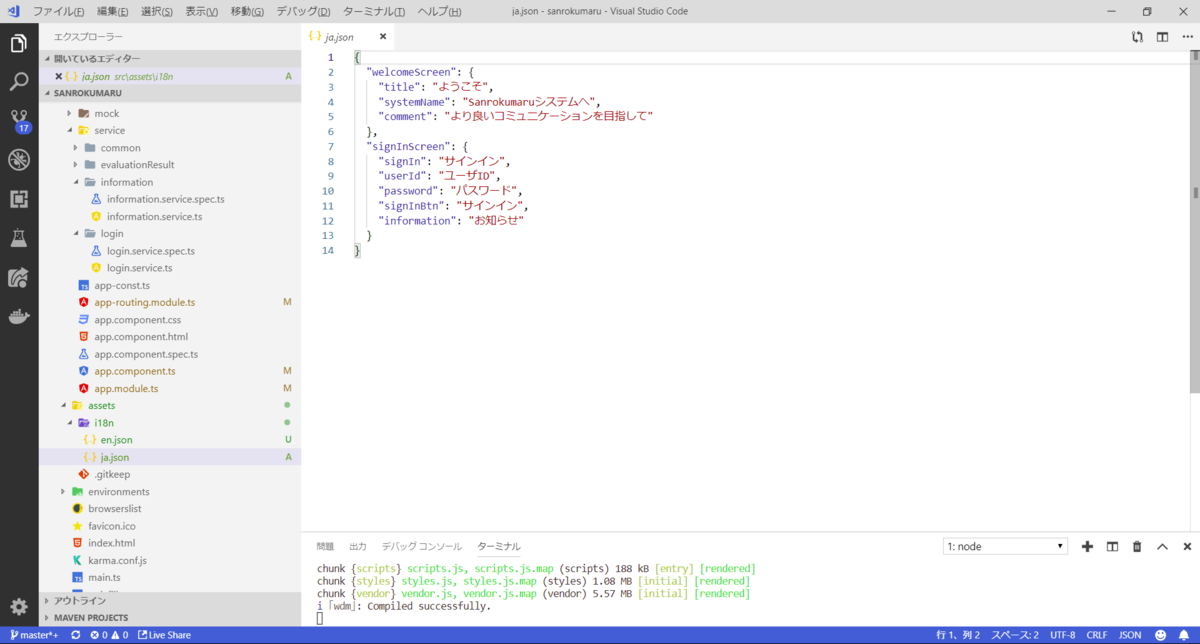
Task: Start Live Share from the status bar
Action: [x=165, y=635]
